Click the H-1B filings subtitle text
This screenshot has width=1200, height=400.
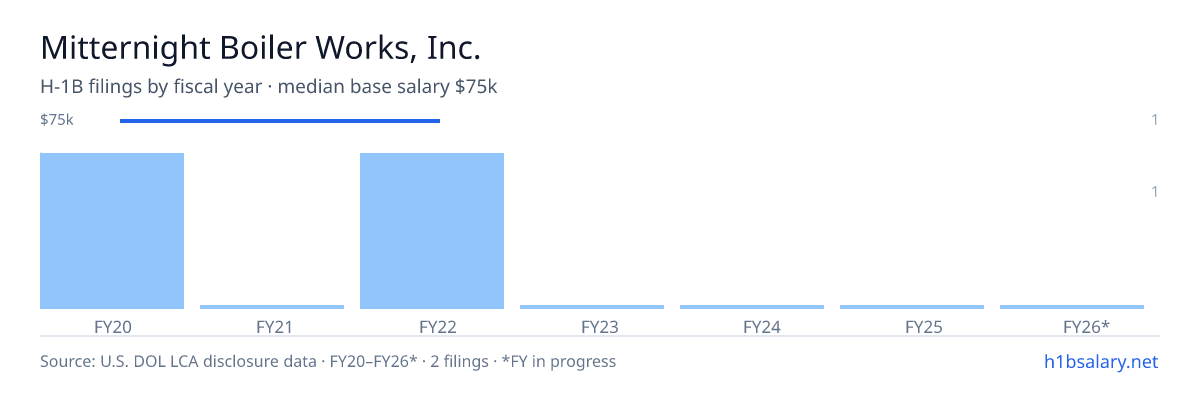coord(269,86)
